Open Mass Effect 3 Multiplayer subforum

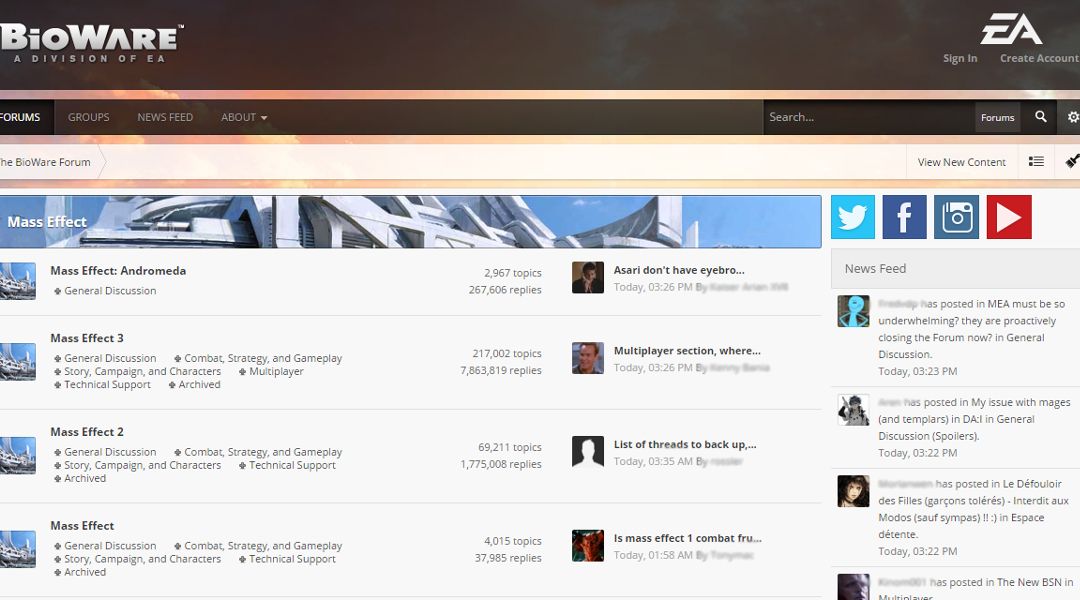coord(276,371)
